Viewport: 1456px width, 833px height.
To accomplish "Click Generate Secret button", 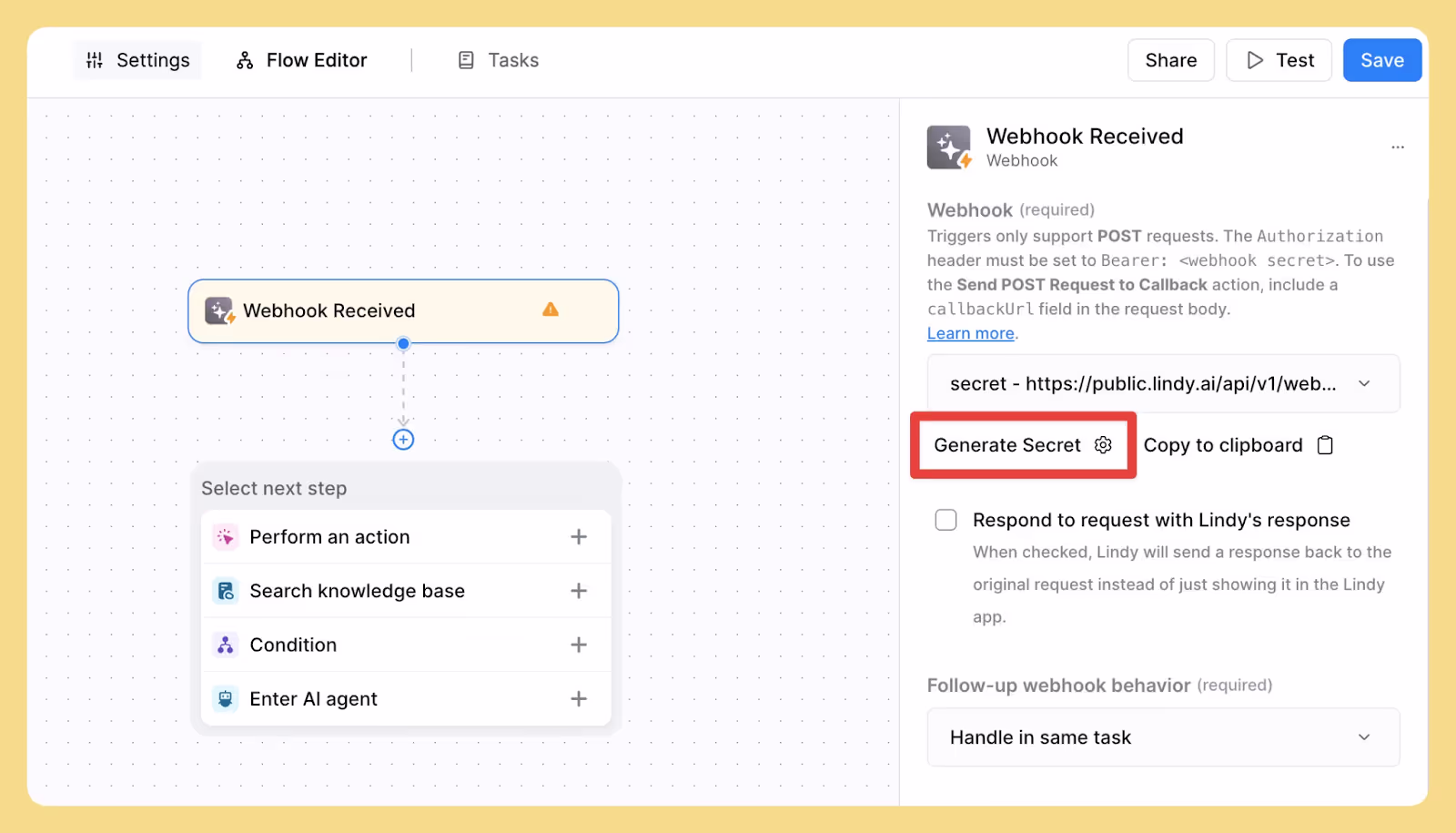I will [x=1023, y=445].
